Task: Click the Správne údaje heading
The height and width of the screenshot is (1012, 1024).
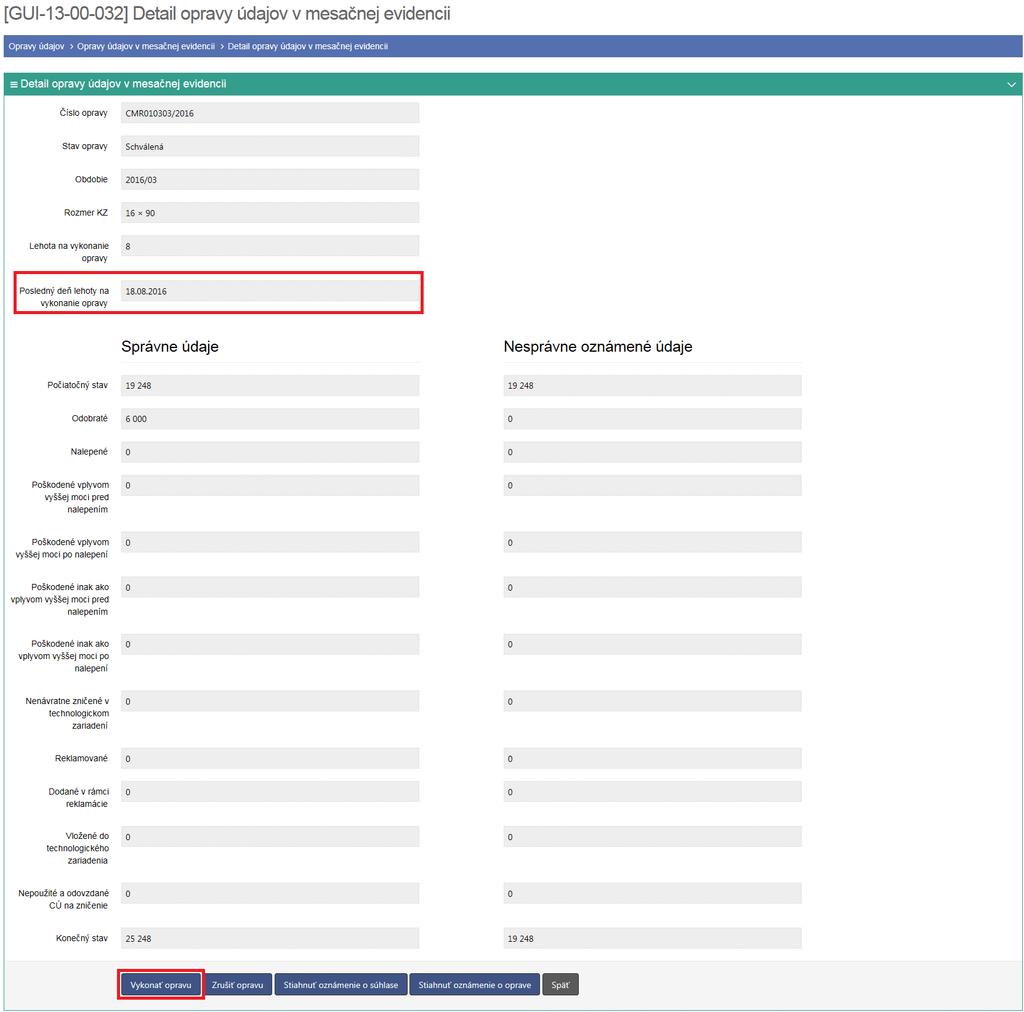Action: (x=170, y=347)
